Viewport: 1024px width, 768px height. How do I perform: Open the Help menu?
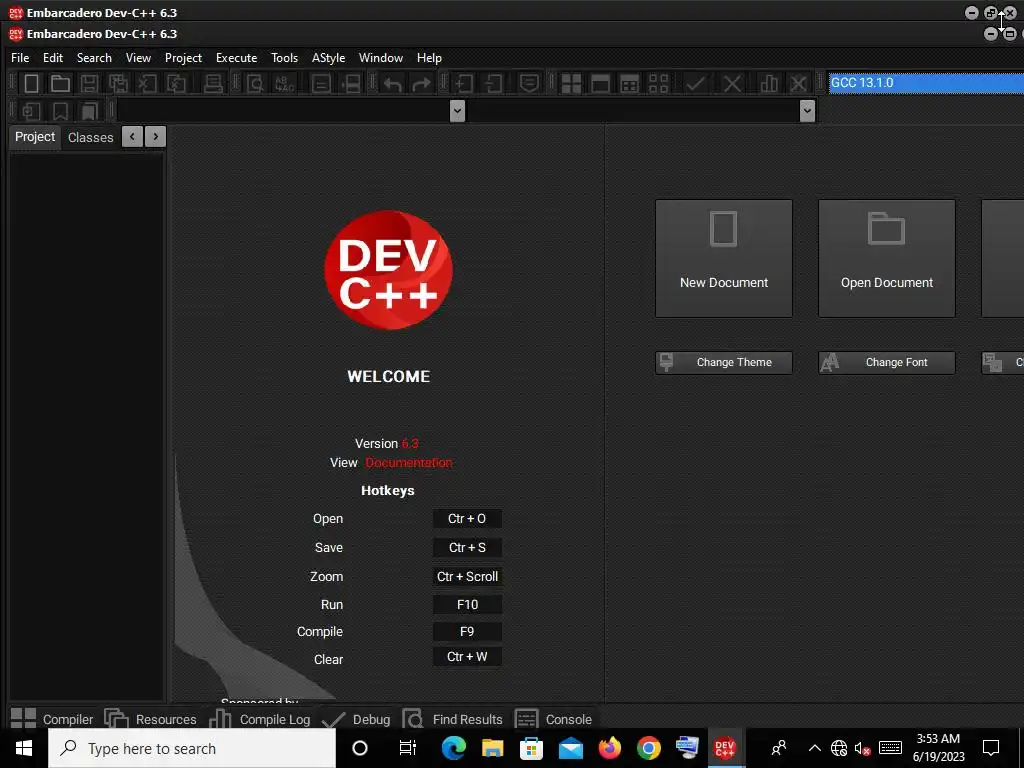click(x=429, y=57)
